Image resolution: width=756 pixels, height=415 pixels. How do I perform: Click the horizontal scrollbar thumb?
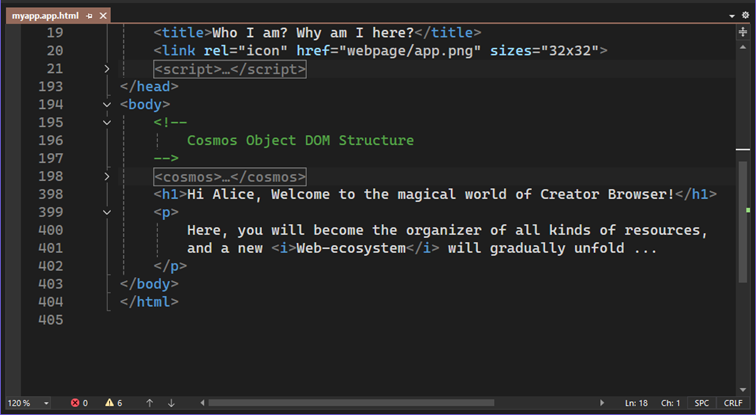pos(351,403)
